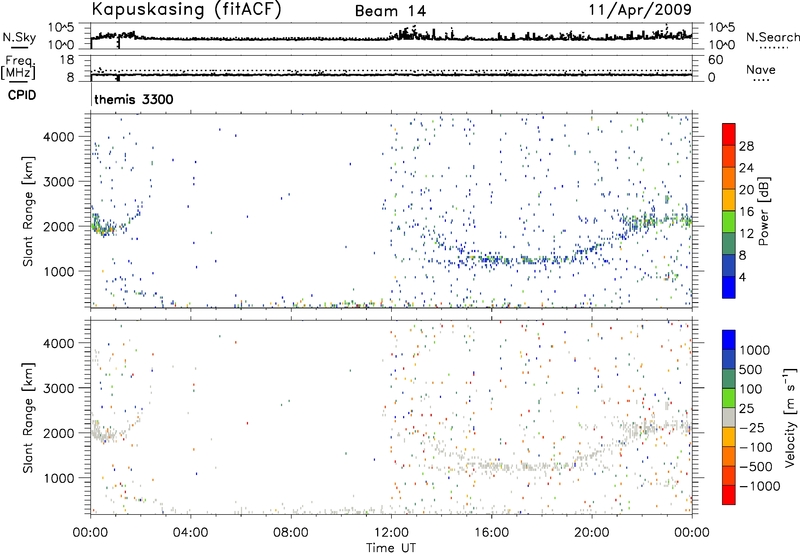Click 3000 tick on velocity panel range axis
The width and height of the screenshot is (800, 554).
tap(59, 388)
